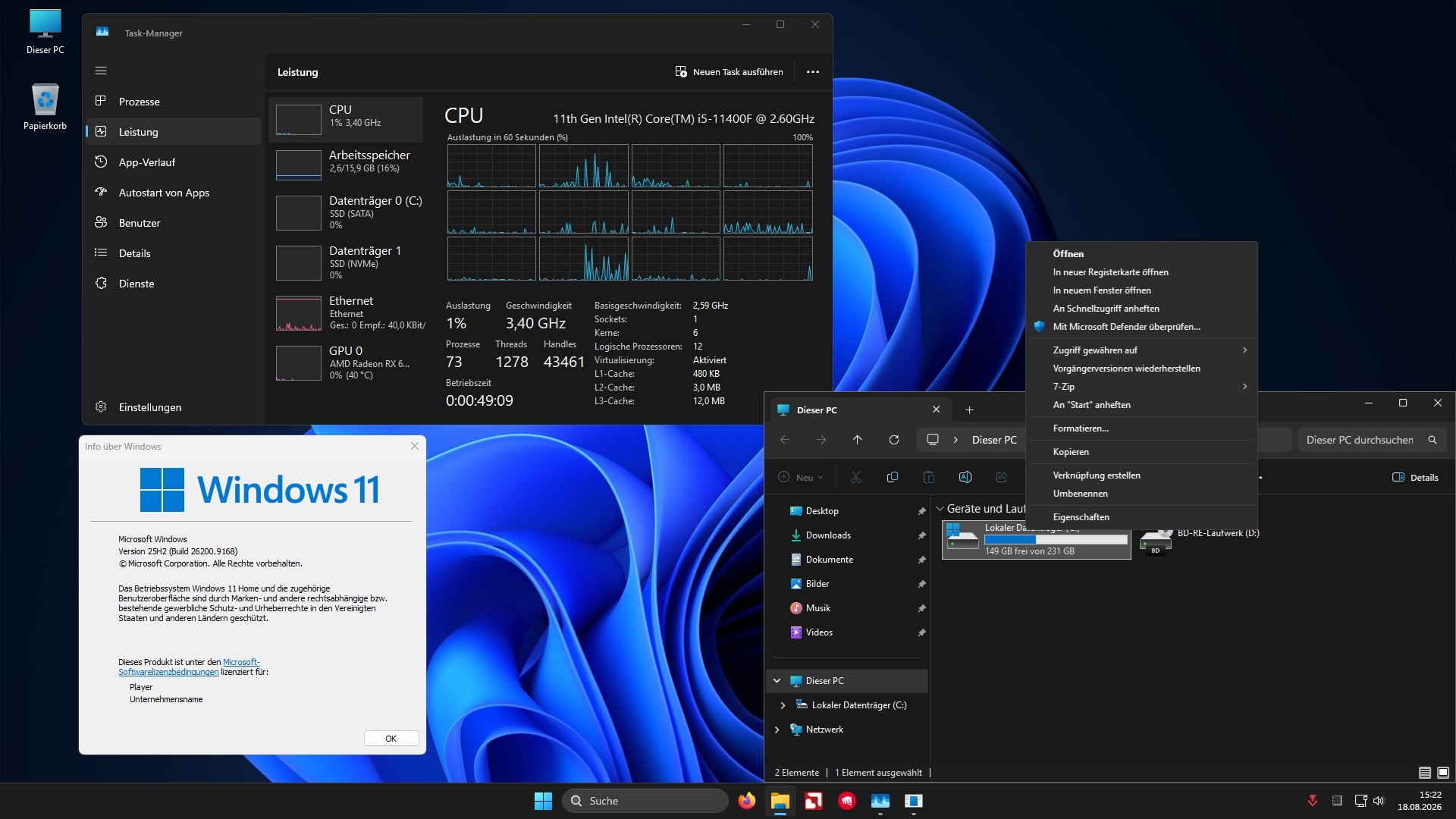Viewport: 1456px width, 819px height.
Task: Click OK in Info über Windows dialog
Action: [391, 739]
